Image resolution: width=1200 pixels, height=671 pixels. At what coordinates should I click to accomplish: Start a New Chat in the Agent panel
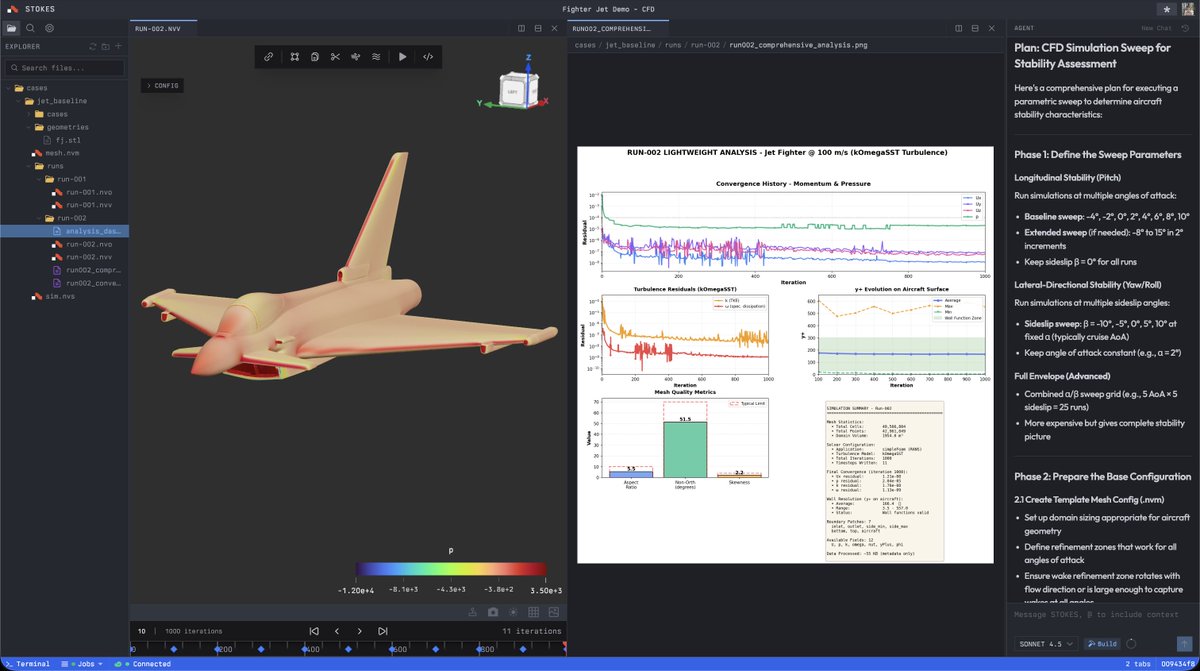[1156, 28]
